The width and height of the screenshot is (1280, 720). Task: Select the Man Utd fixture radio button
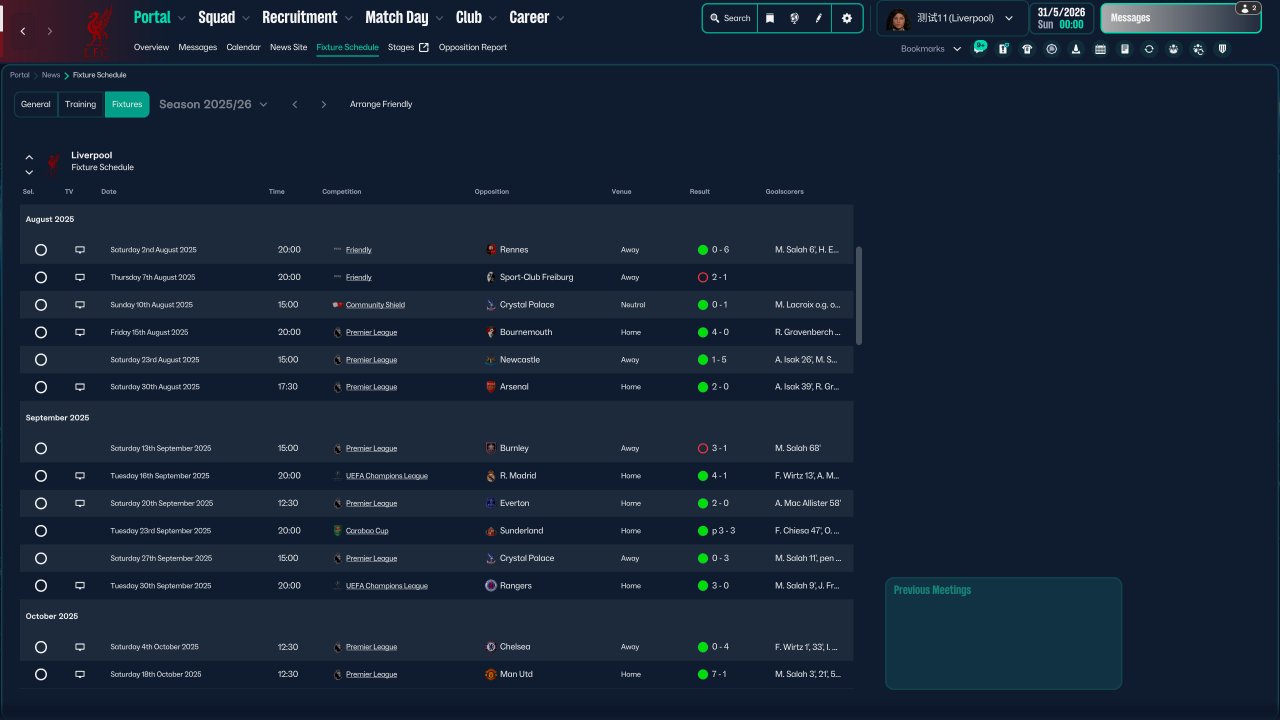[41, 675]
